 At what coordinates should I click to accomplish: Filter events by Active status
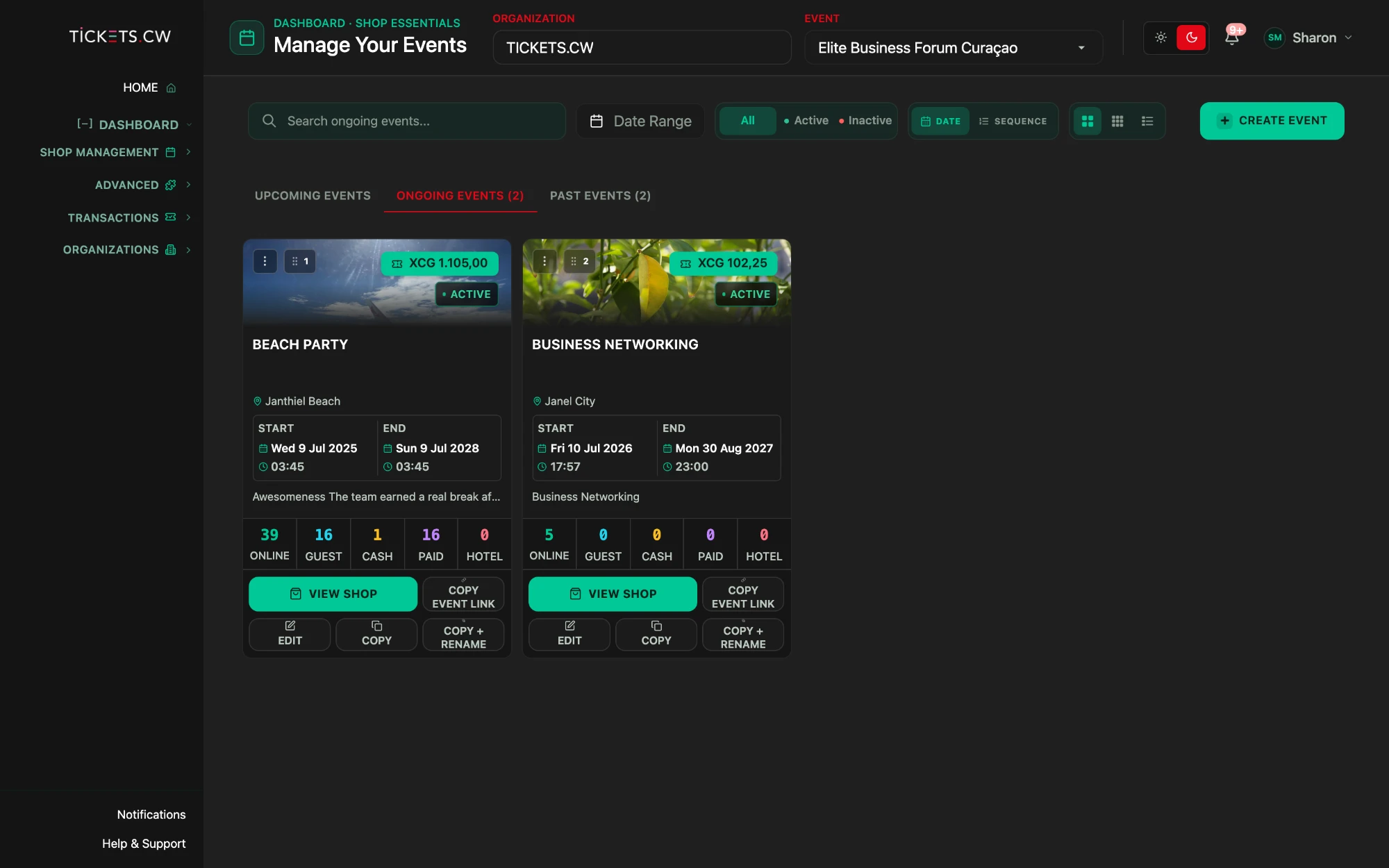click(x=806, y=121)
